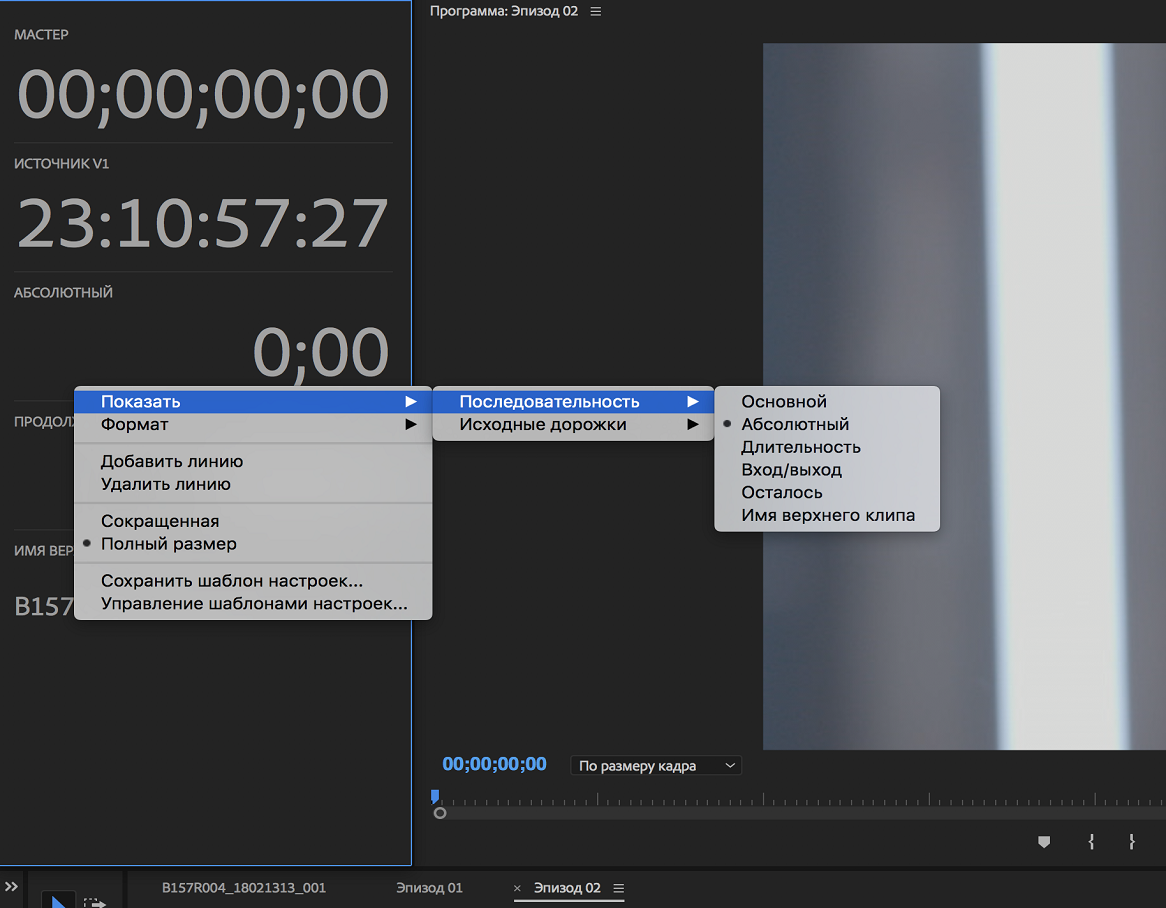
Task: Open the Эпизод 02 sequence tab menu
Action: (620, 888)
